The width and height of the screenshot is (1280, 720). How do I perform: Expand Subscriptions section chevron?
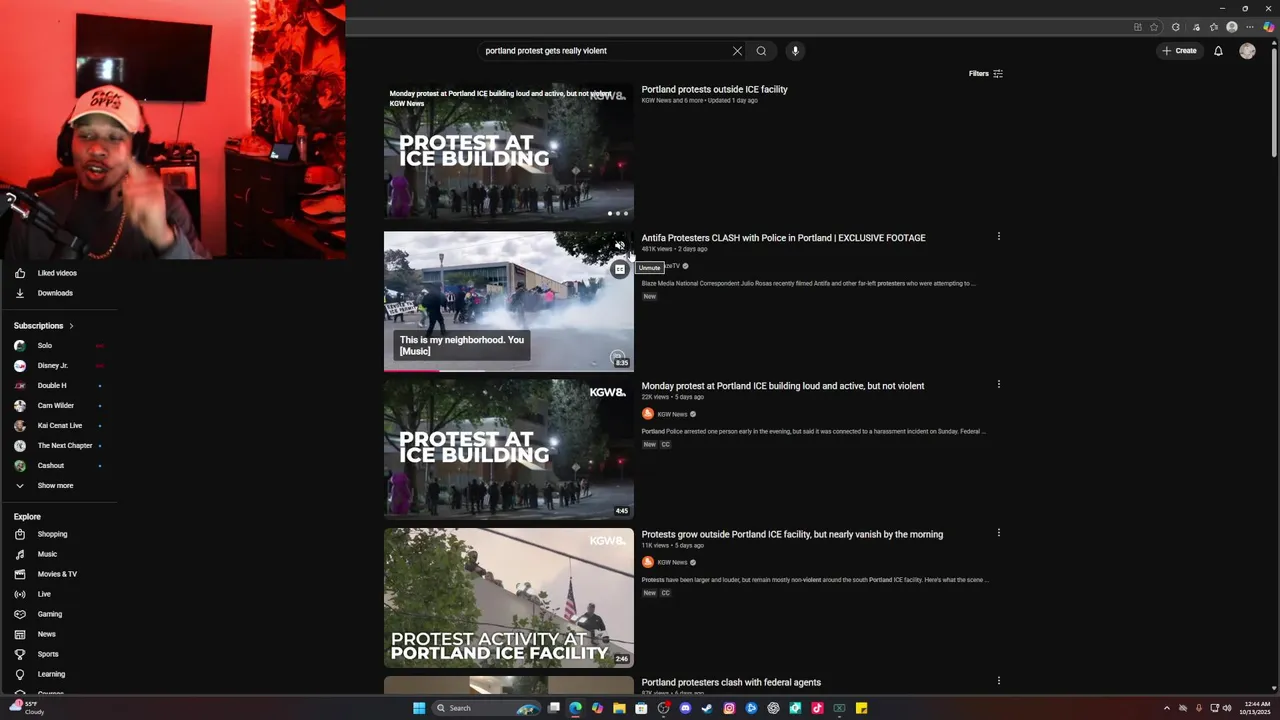point(71,326)
